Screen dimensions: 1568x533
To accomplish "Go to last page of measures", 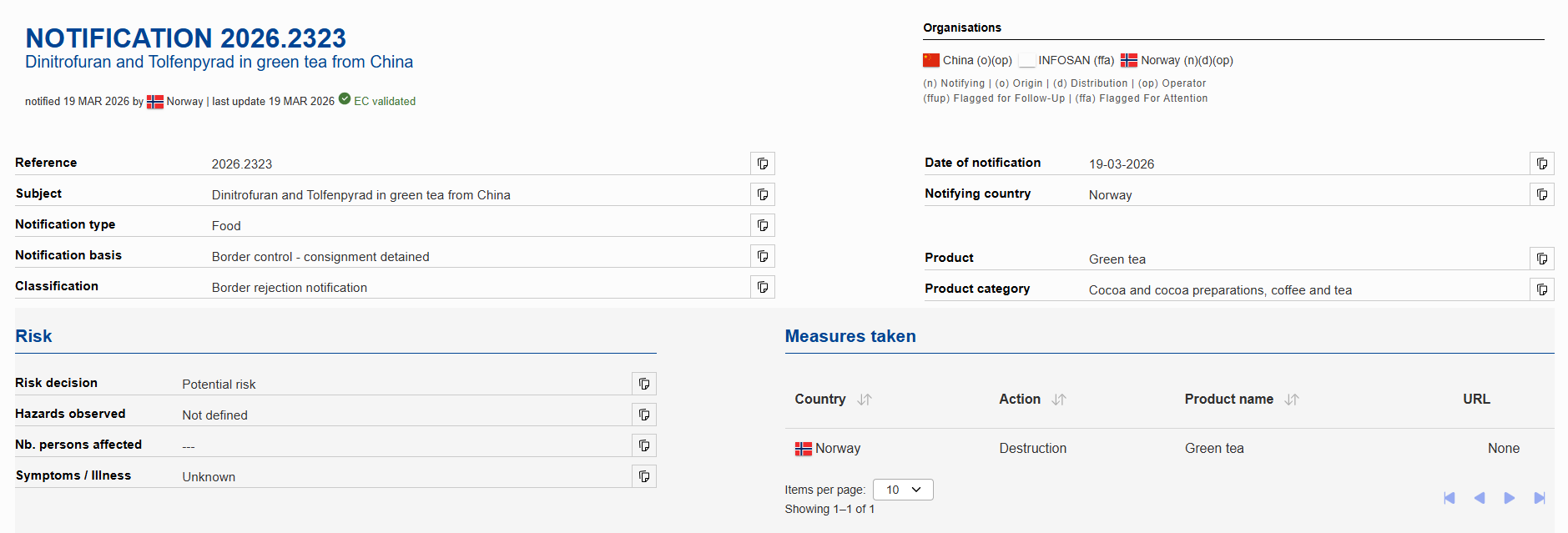I will coord(1540,498).
